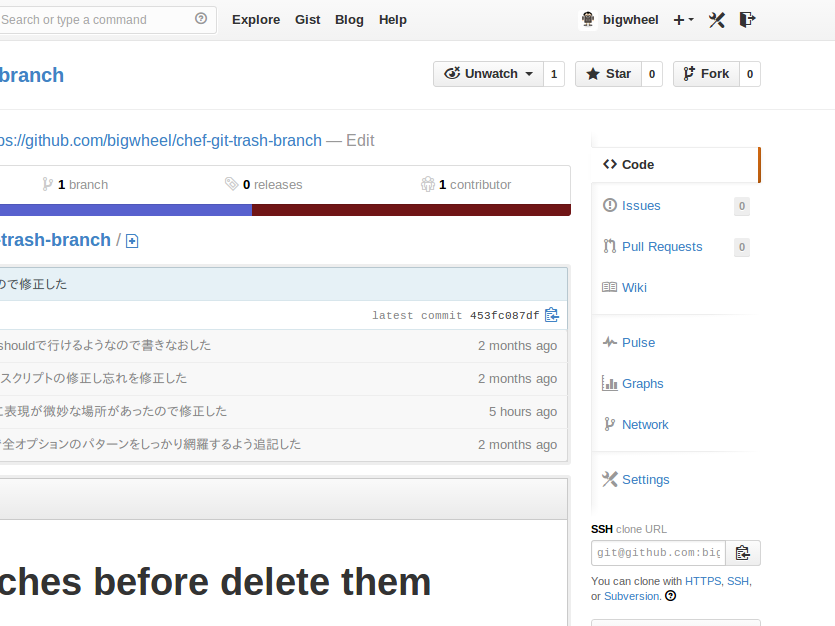Open commit 453fc087df

coord(504,316)
